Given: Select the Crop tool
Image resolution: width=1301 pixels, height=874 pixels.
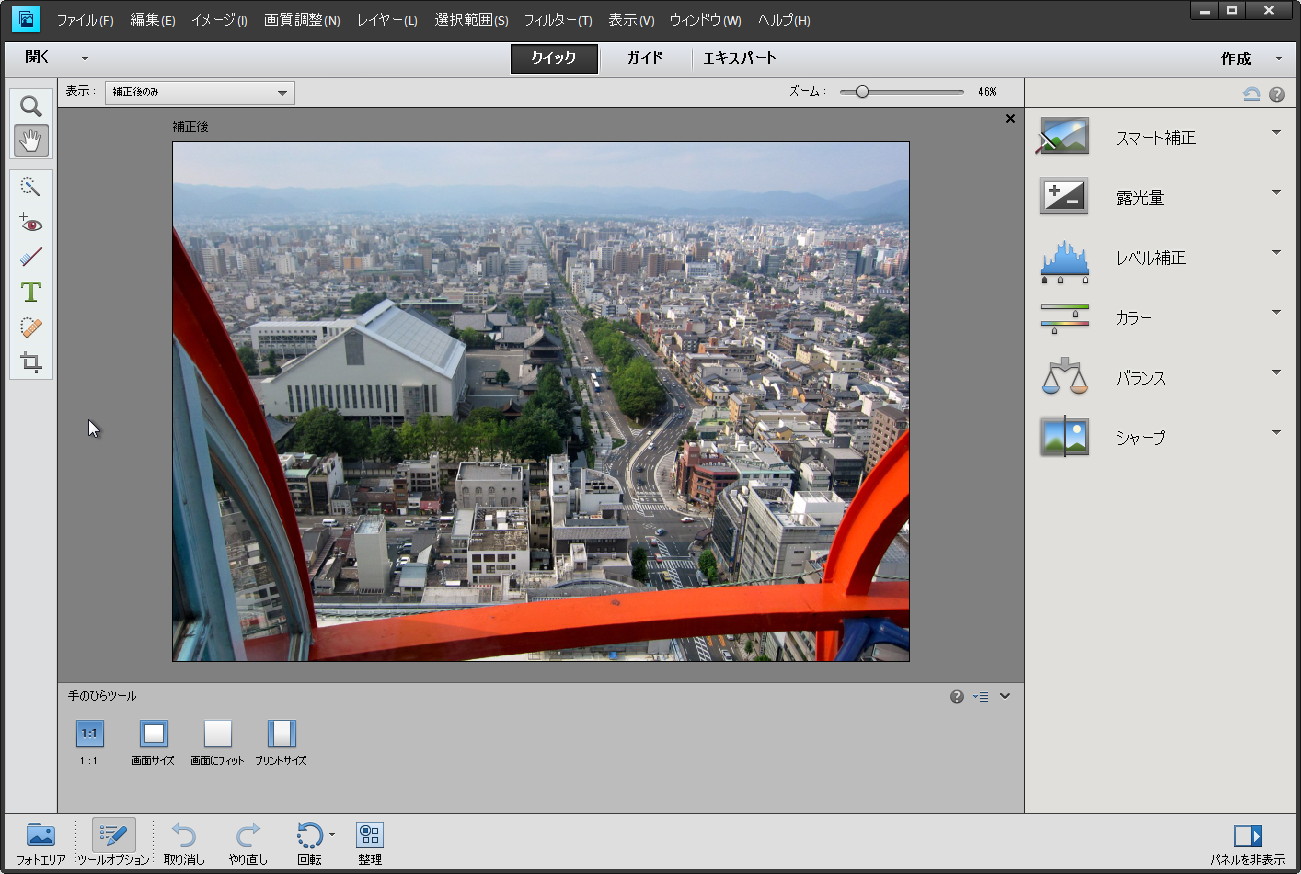Looking at the screenshot, I should coord(30,362).
